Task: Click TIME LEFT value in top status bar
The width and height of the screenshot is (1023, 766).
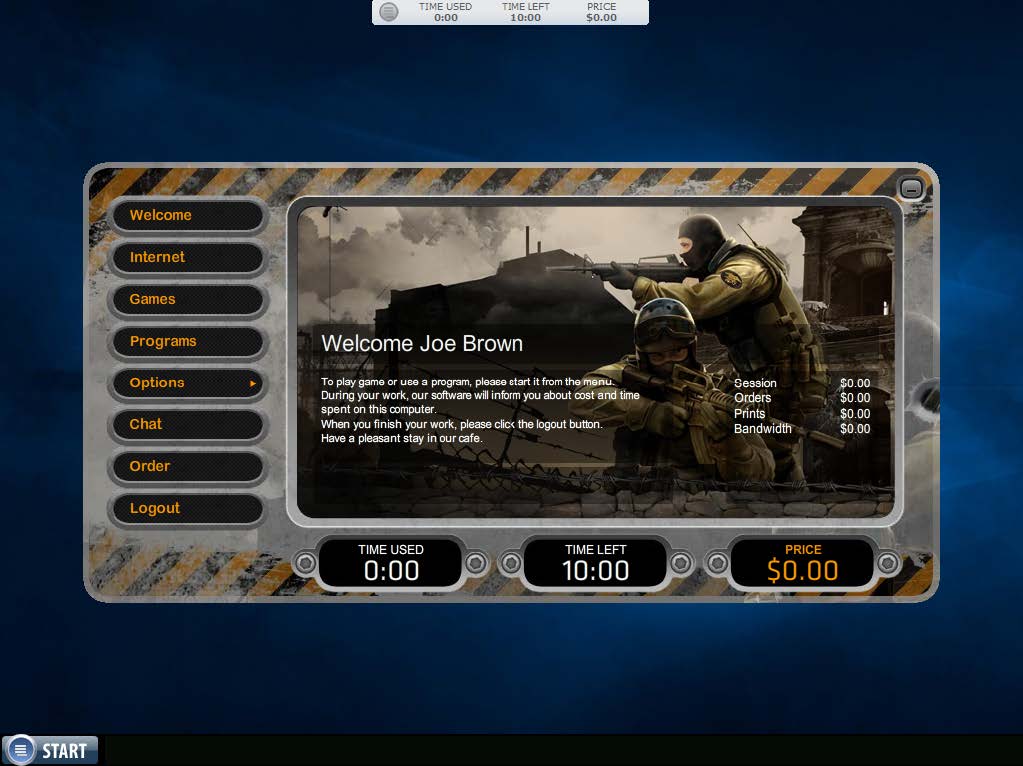Action: 525,18
